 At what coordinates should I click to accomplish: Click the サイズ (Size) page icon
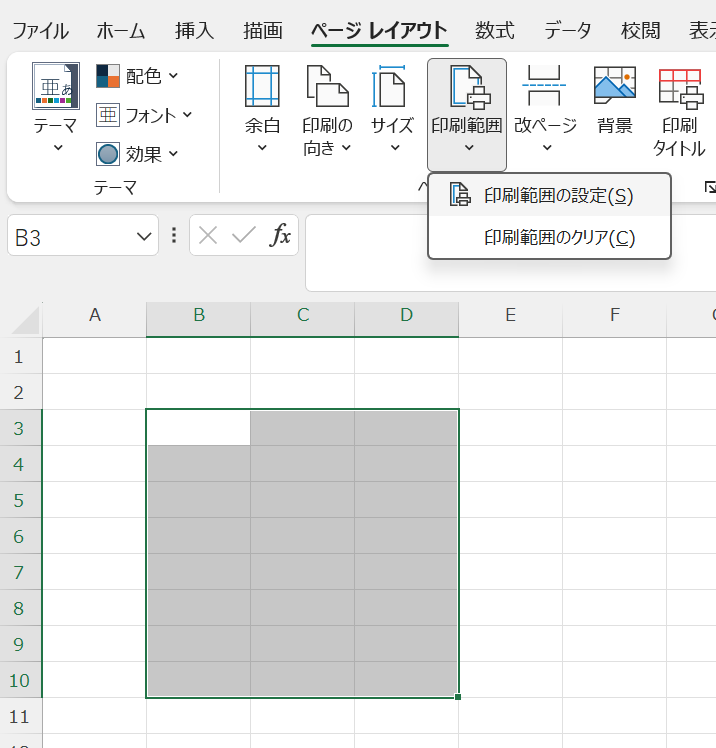coord(392,87)
